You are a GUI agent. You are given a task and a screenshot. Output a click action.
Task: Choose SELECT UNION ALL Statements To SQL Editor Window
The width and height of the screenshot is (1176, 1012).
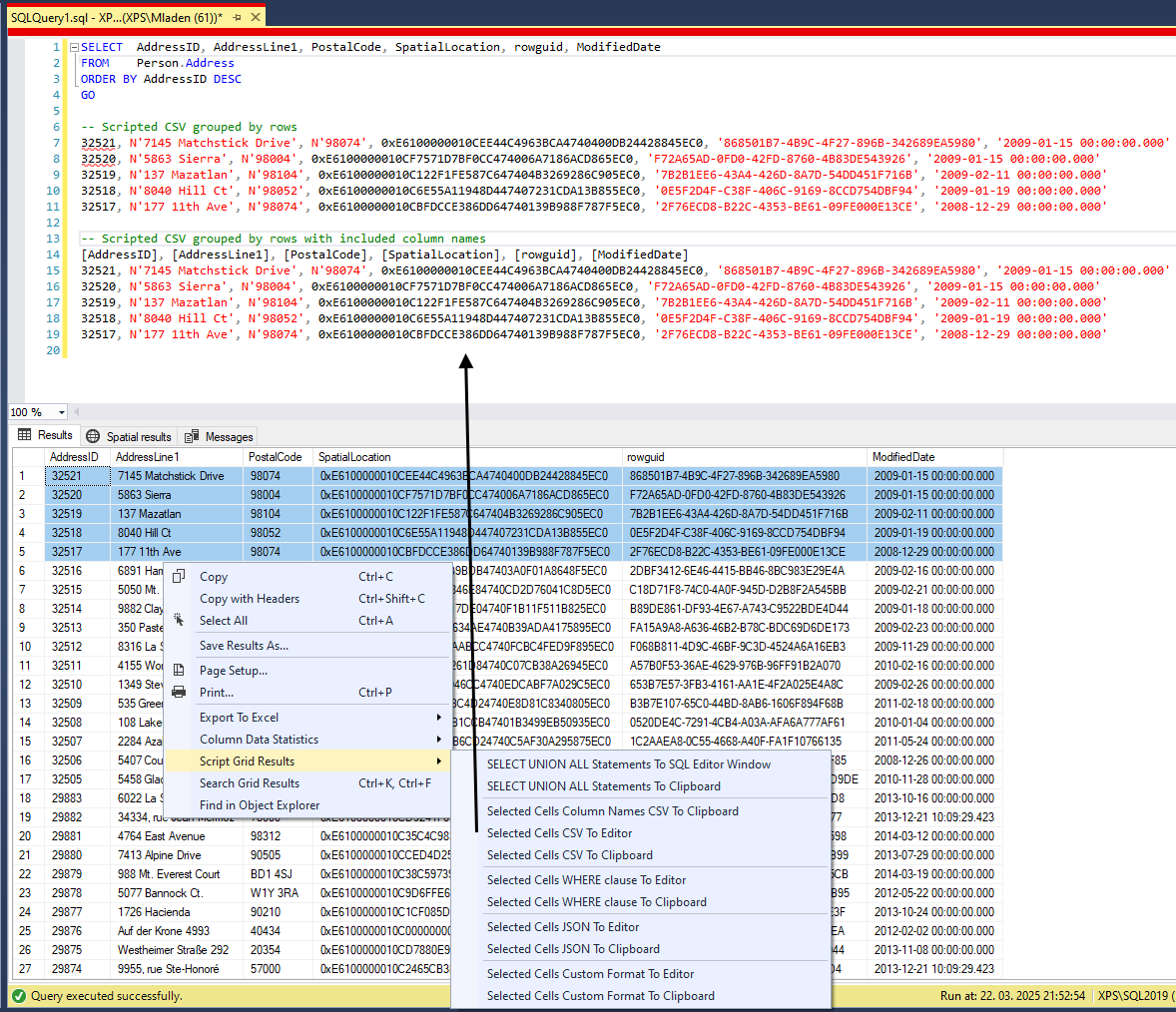tap(629, 763)
